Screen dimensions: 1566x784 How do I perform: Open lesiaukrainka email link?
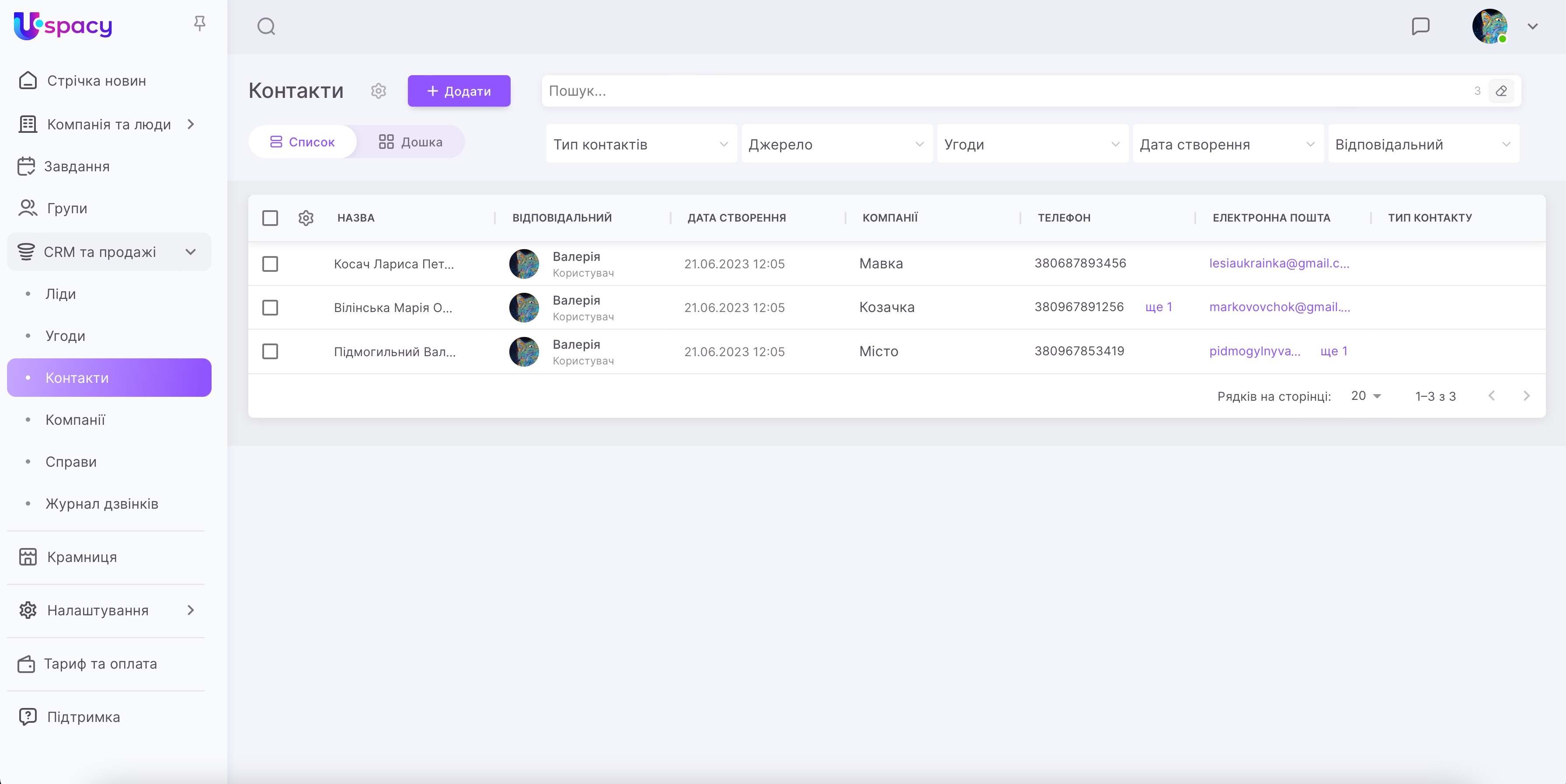(1278, 263)
